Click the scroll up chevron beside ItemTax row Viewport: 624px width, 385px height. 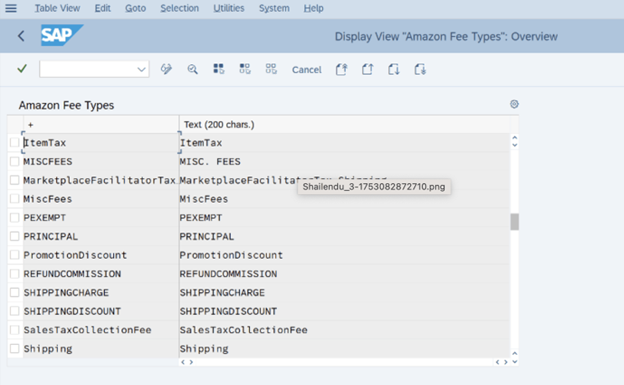[515, 138]
